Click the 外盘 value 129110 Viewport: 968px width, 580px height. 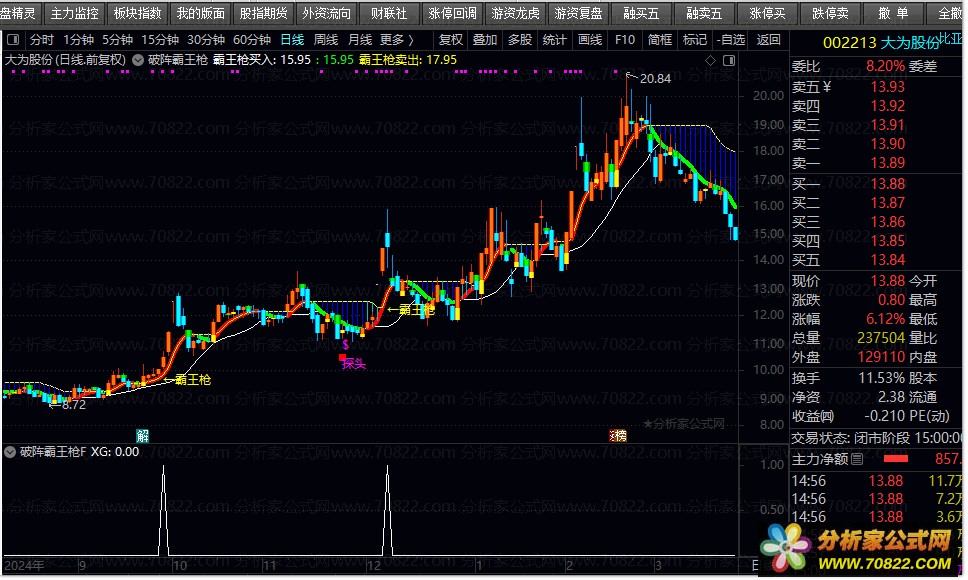click(x=881, y=357)
